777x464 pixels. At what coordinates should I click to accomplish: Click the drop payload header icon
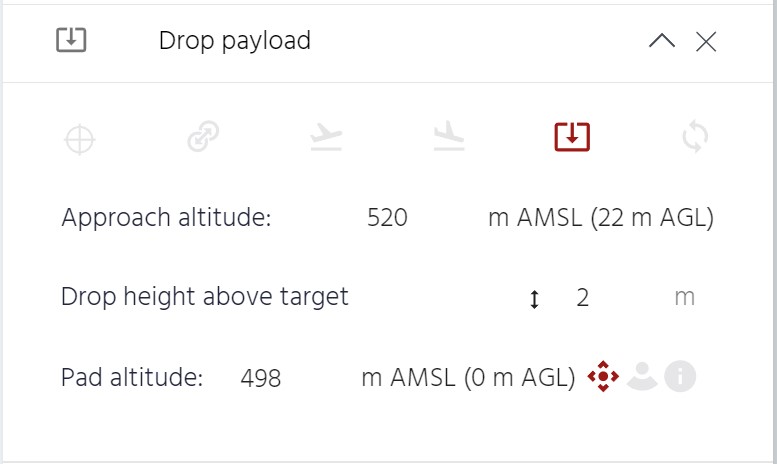(71, 40)
